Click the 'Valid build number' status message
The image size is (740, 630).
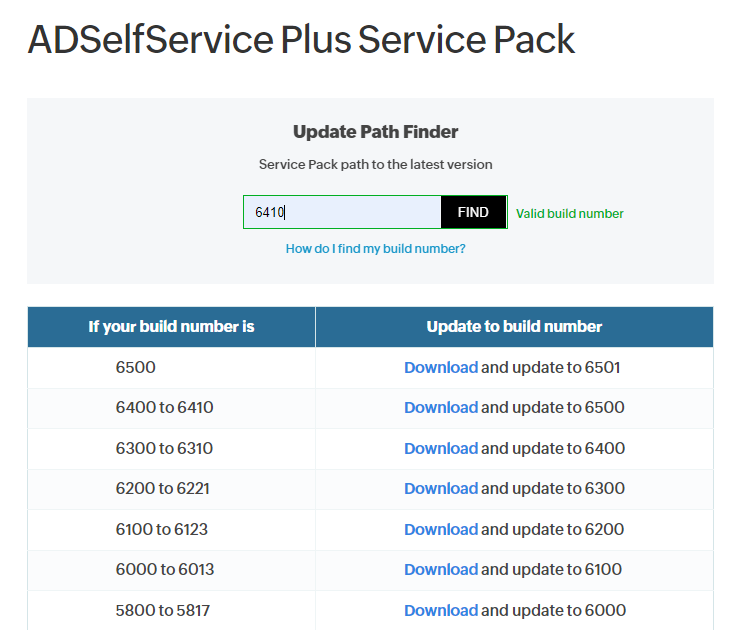(x=570, y=213)
